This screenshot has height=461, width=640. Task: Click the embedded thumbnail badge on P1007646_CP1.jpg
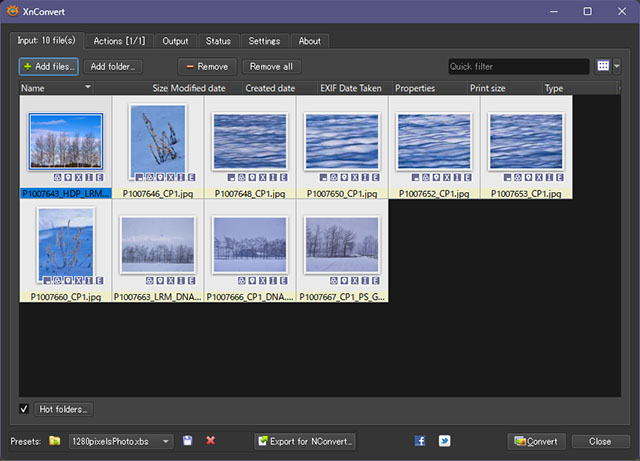(x=139, y=177)
